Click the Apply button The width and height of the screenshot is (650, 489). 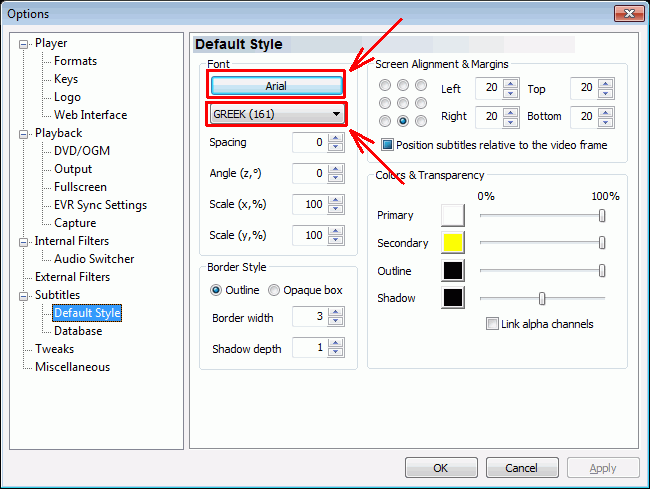pyautogui.click(x=603, y=468)
